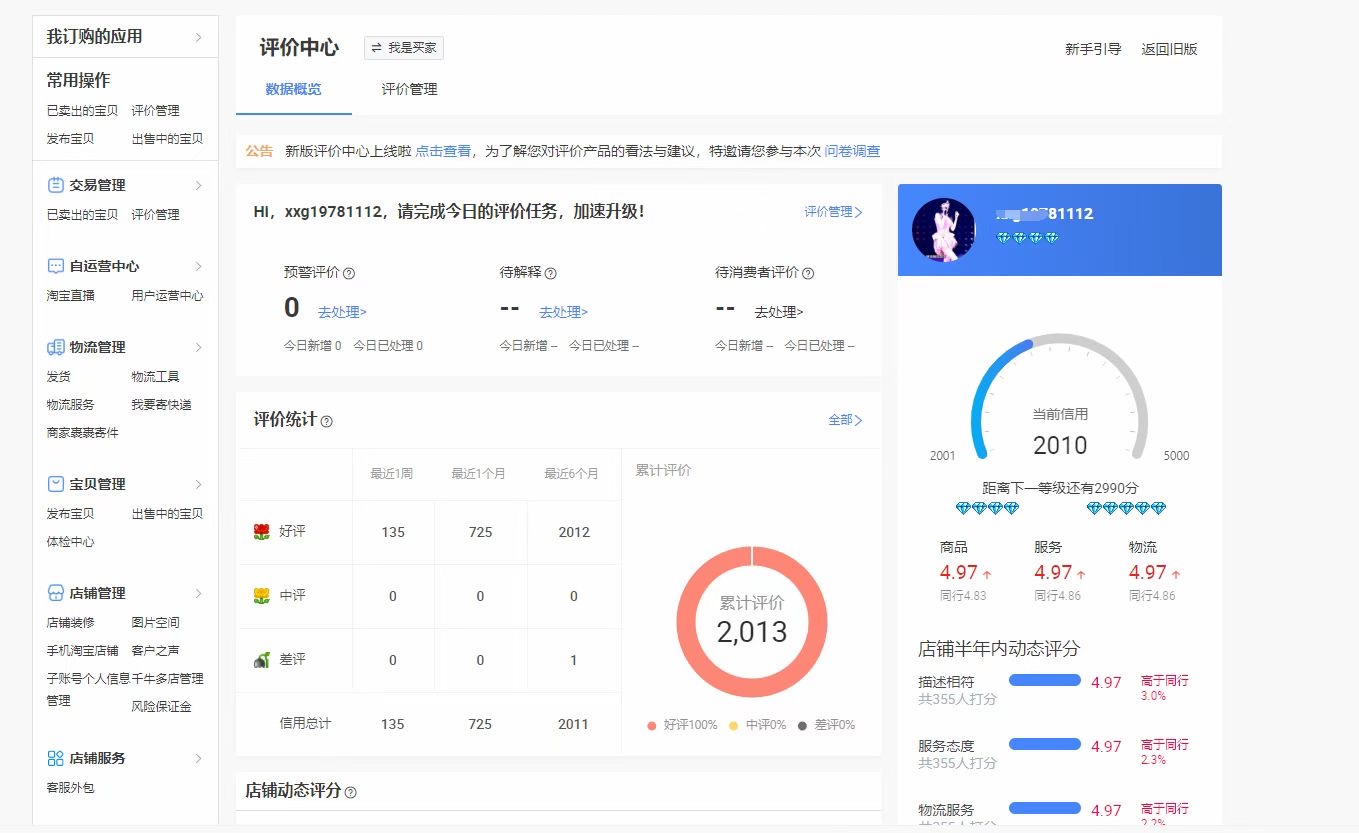
Task: Expand the 店铺服务 section arrow
Action: [x=198, y=758]
